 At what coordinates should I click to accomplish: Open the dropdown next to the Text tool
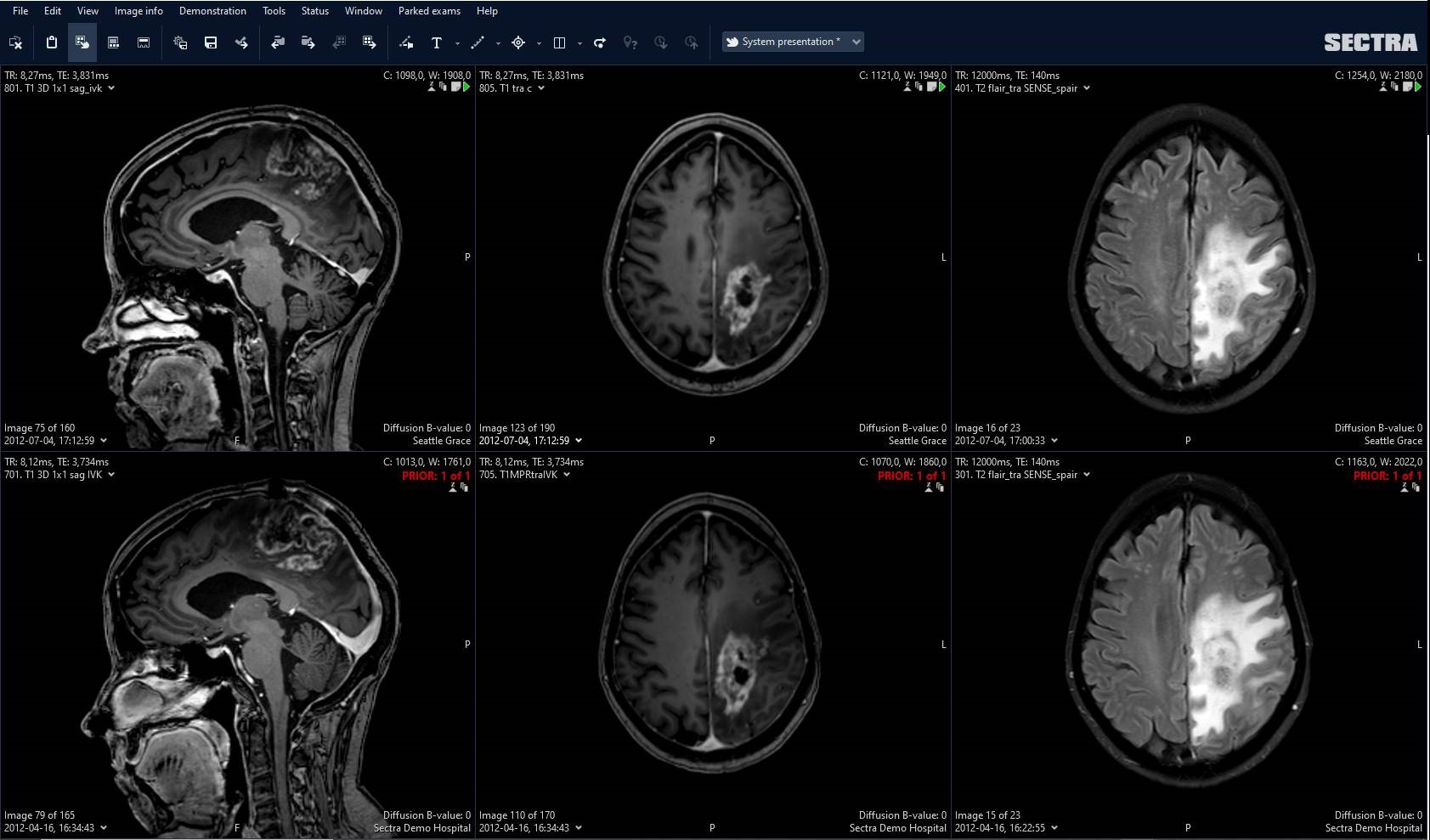click(x=456, y=42)
